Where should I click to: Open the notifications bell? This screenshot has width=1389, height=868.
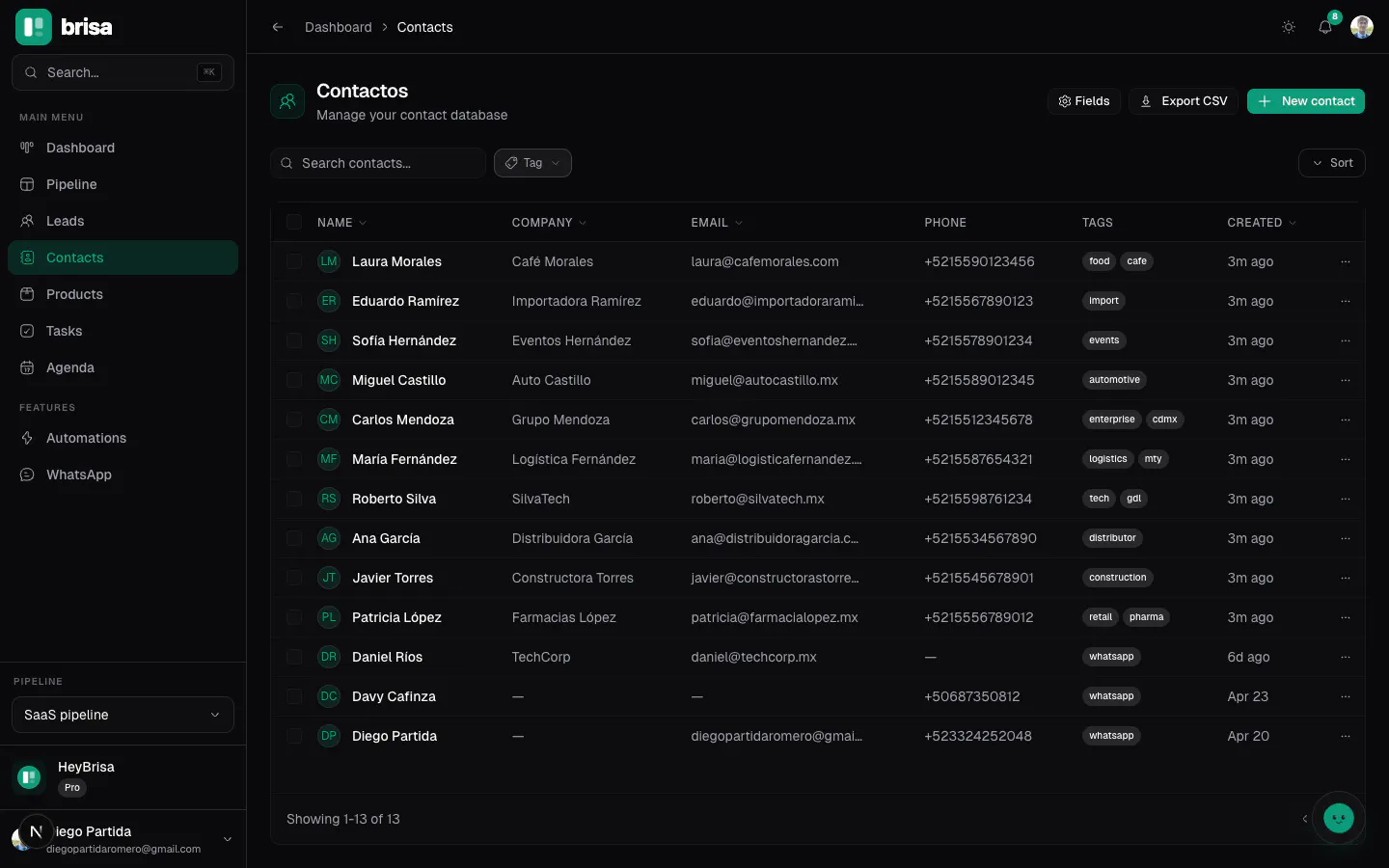tap(1325, 27)
